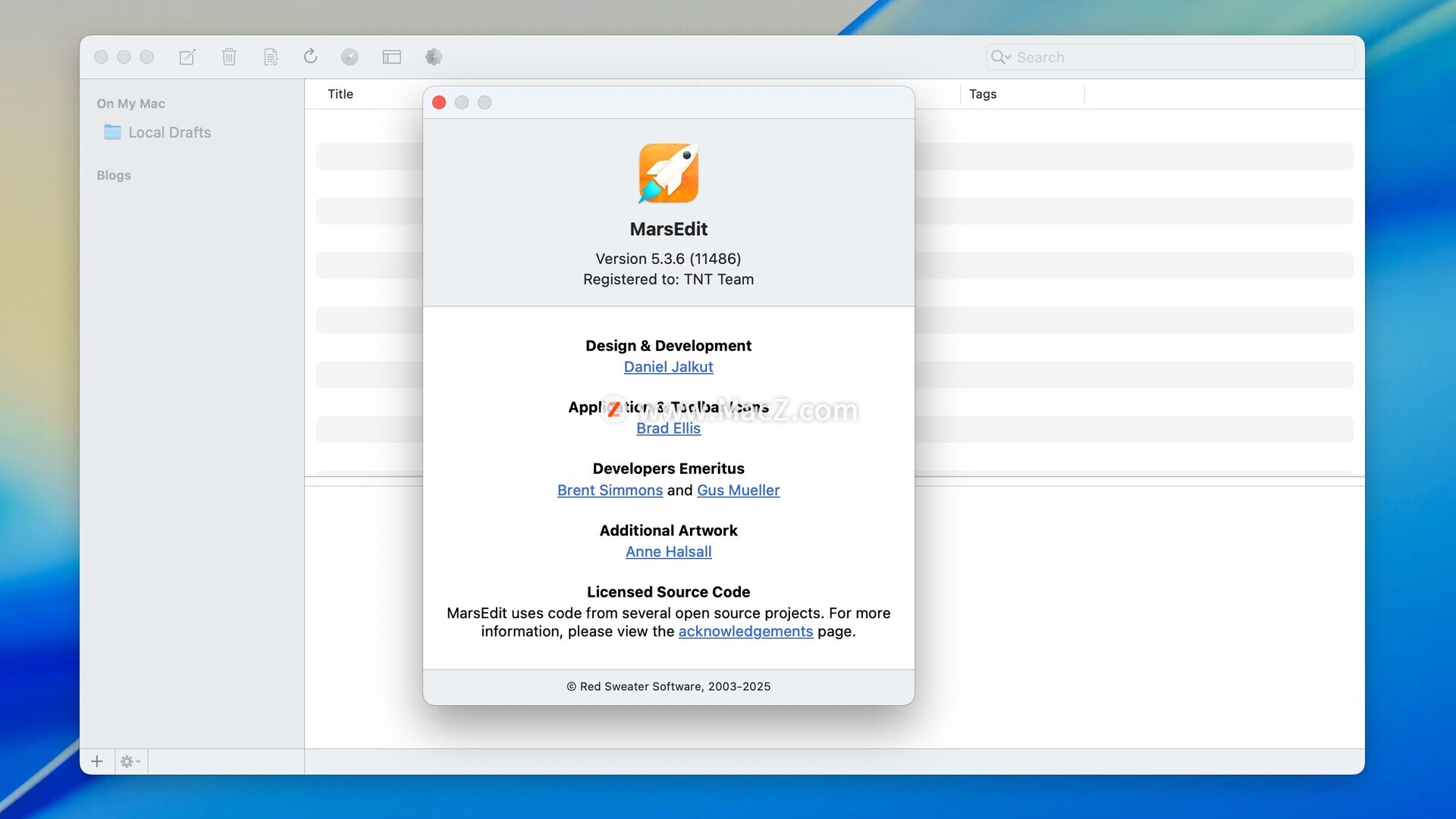Click the Red Sweater Software copyright text
The height and width of the screenshot is (819, 1456).
[x=668, y=686]
